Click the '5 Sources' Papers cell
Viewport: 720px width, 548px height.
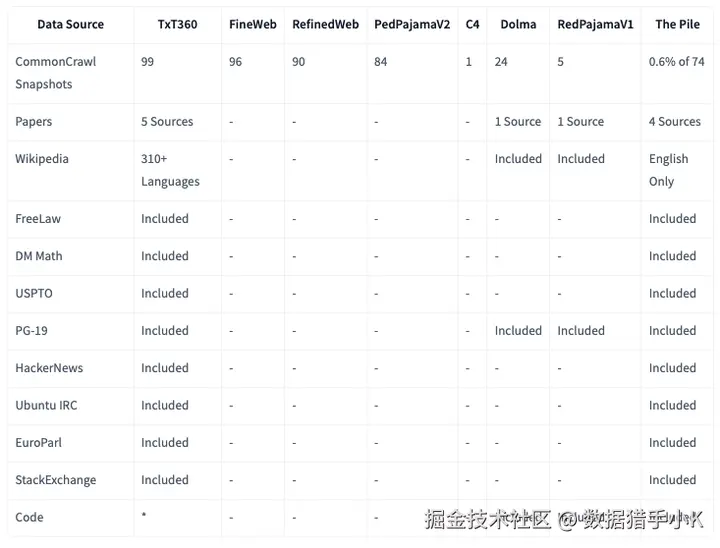point(167,122)
